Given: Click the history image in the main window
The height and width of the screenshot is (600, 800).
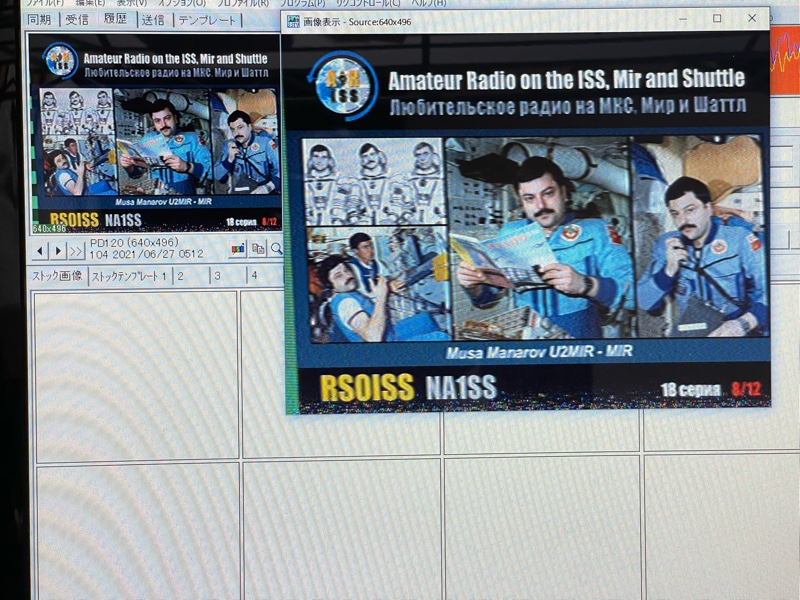Looking at the screenshot, I should coord(156,134).
